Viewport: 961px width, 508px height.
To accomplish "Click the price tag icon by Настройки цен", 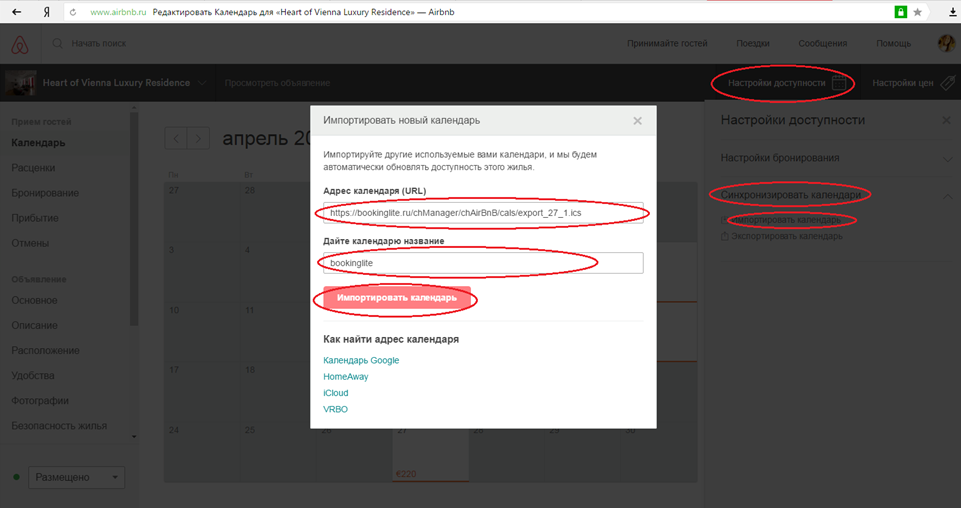I will (948, 83).
